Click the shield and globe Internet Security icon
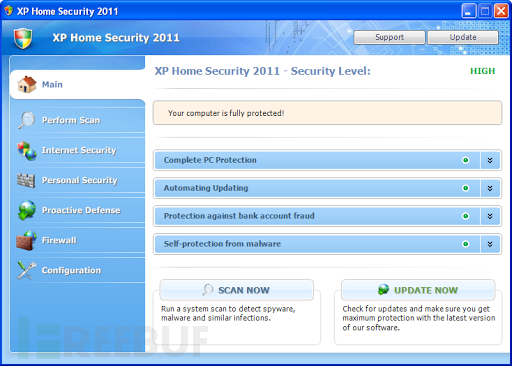Viewport: 512px width, 366px height. [x=27, y=150]
